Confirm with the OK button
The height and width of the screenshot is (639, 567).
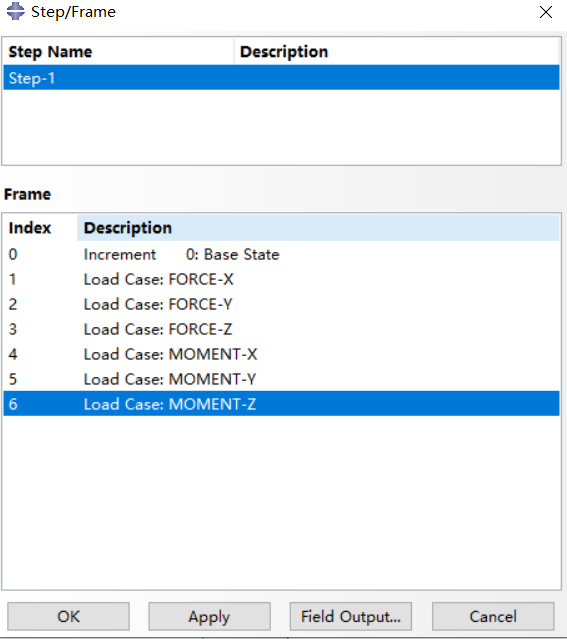click(68, 616)
